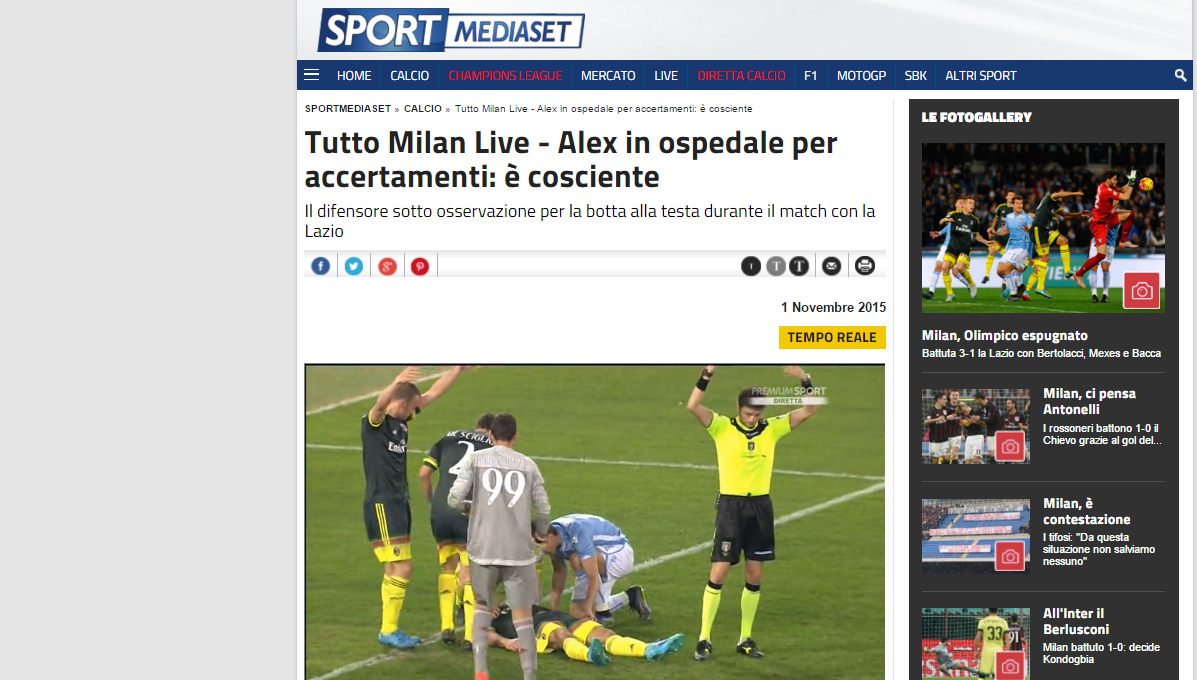Open the MotoGP section

tap(861, 76)
